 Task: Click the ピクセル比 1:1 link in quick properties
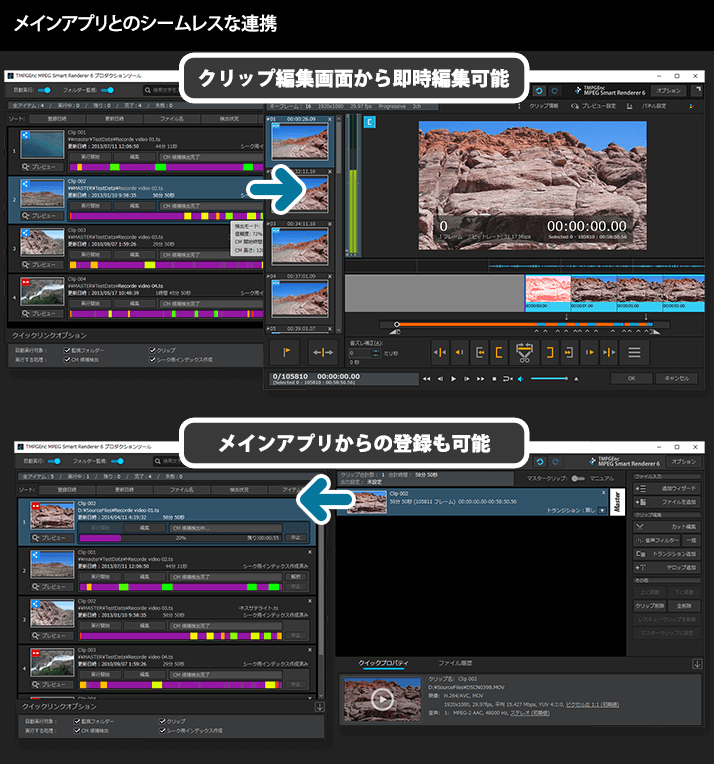click(592, 705)
